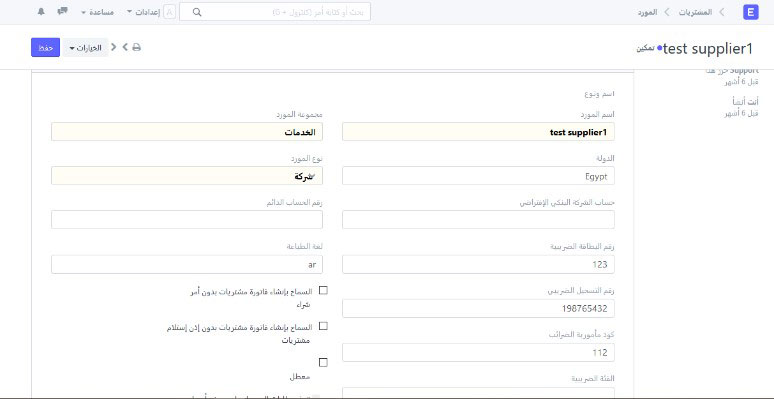774x399 pixels.
Task: Click the tax registration number field 198765432
Action: pyautogui.click(x=478, y=309)
